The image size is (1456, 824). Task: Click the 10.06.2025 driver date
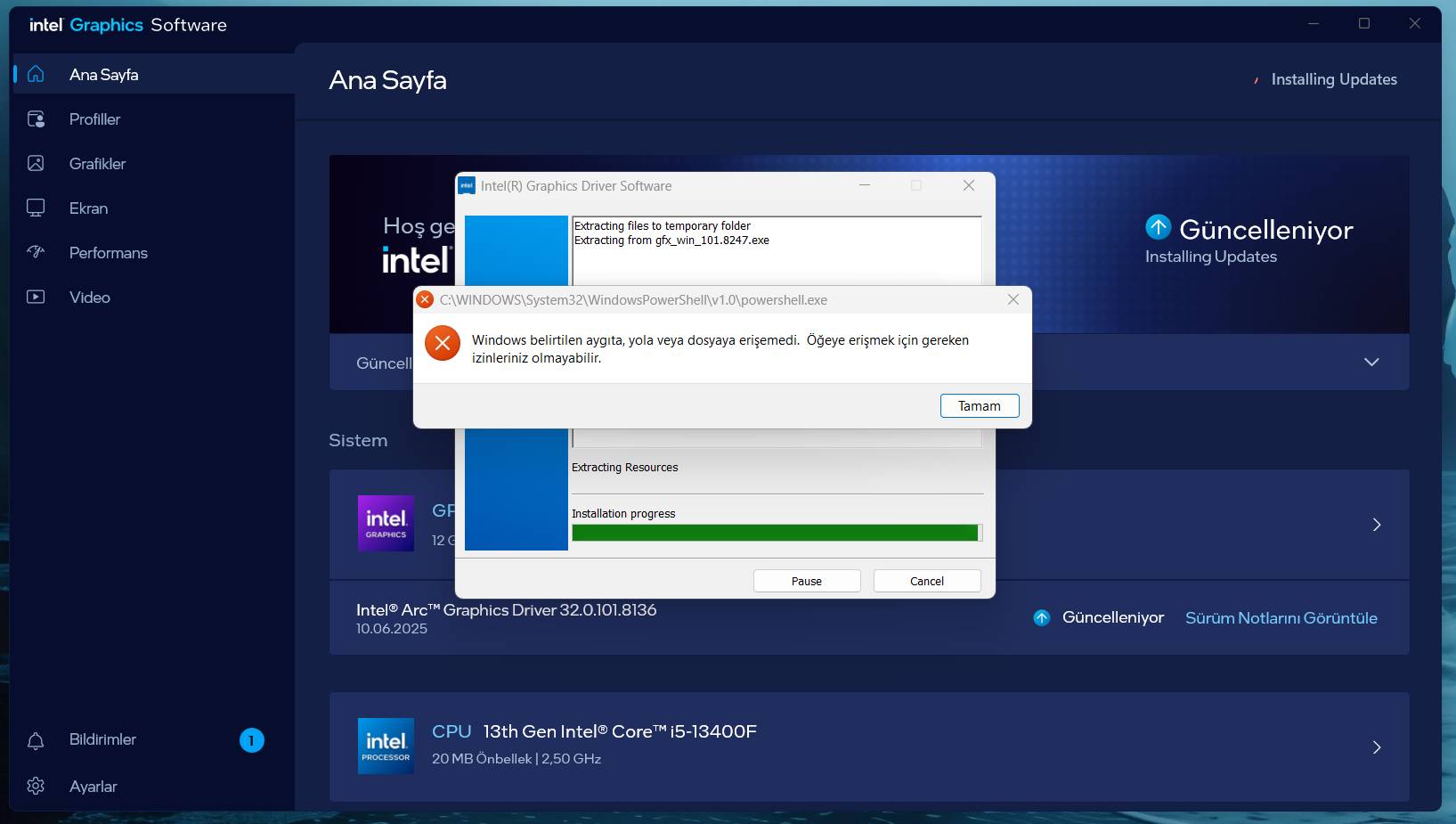(392, 629)
